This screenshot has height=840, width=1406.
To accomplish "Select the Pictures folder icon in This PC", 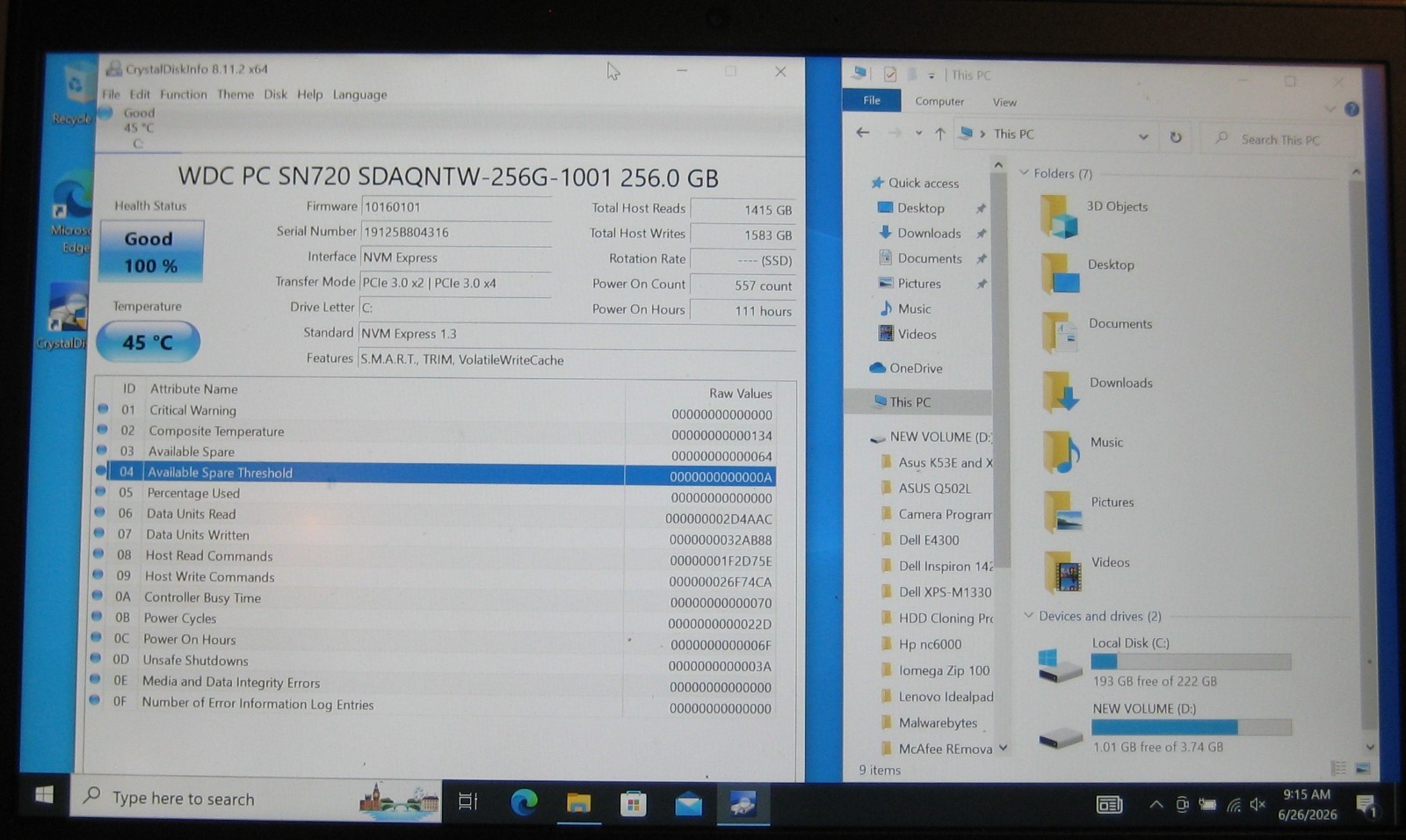I will [1062, 512].
